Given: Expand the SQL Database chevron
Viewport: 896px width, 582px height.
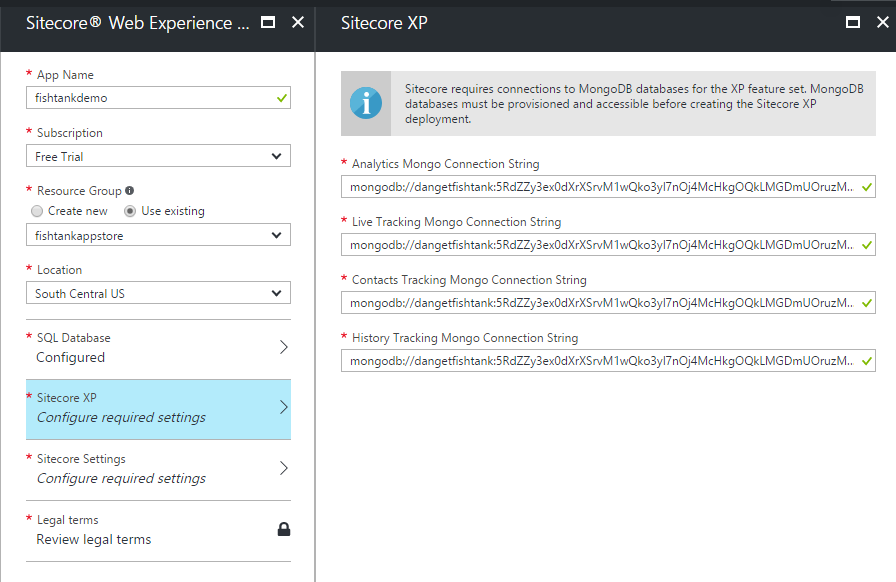Looking at the screenshot, I should (x=283, y=347).
